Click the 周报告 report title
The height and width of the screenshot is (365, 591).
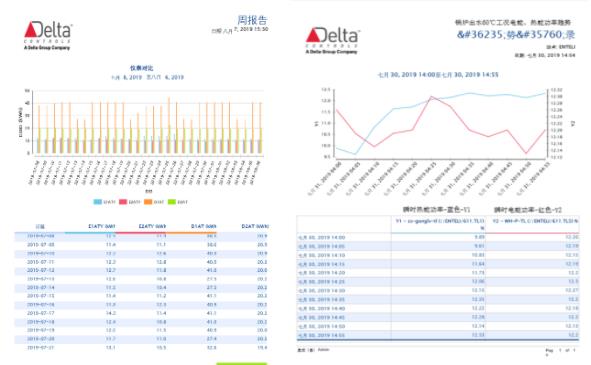252,20
